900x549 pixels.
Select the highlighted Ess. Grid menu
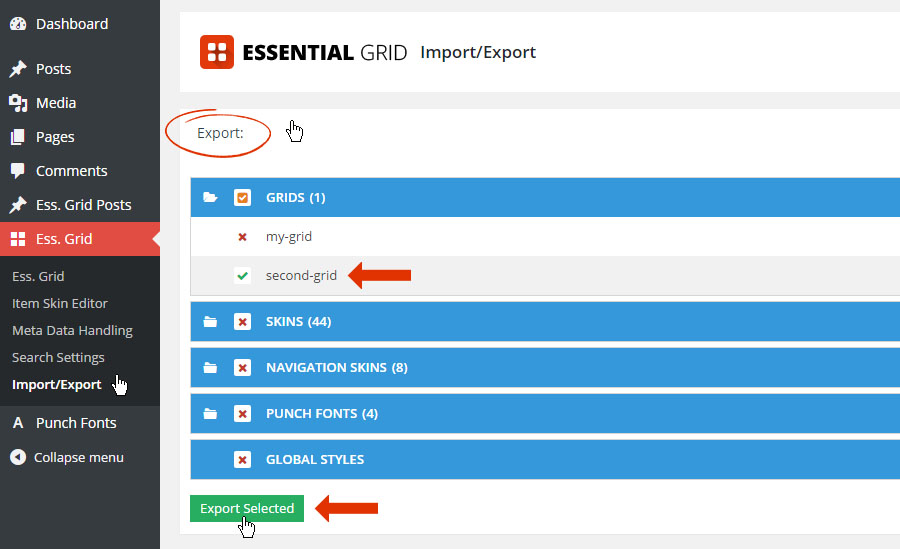click(80, 239)
